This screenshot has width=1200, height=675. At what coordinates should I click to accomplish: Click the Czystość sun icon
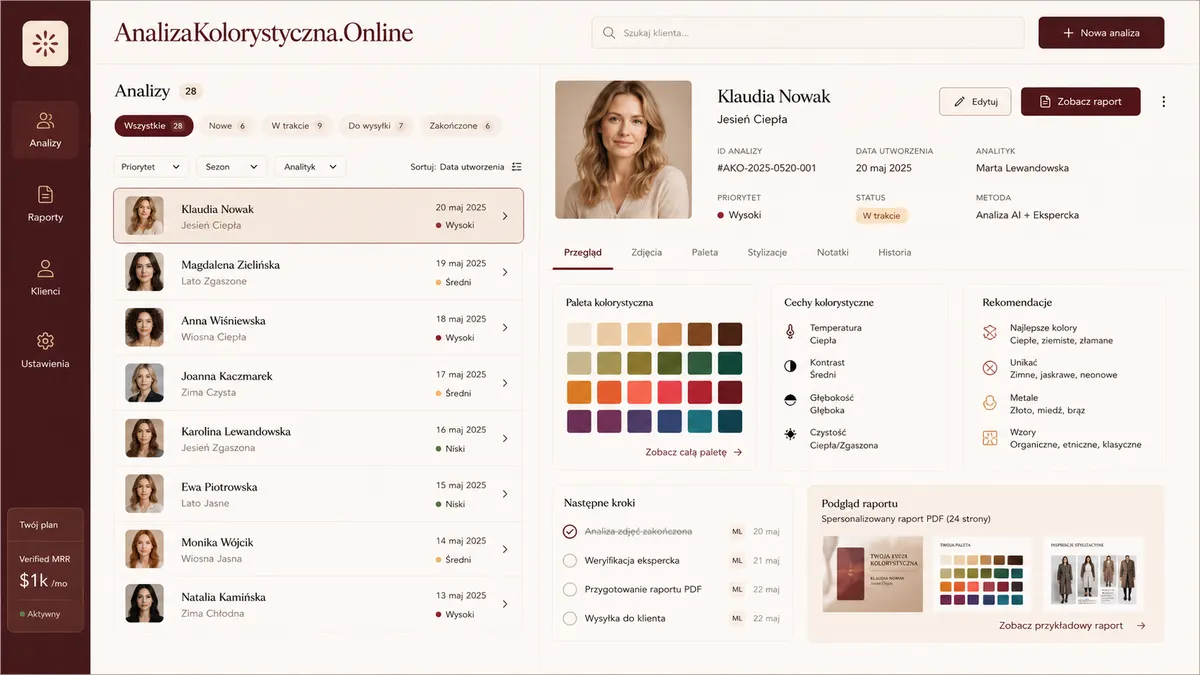790,434
